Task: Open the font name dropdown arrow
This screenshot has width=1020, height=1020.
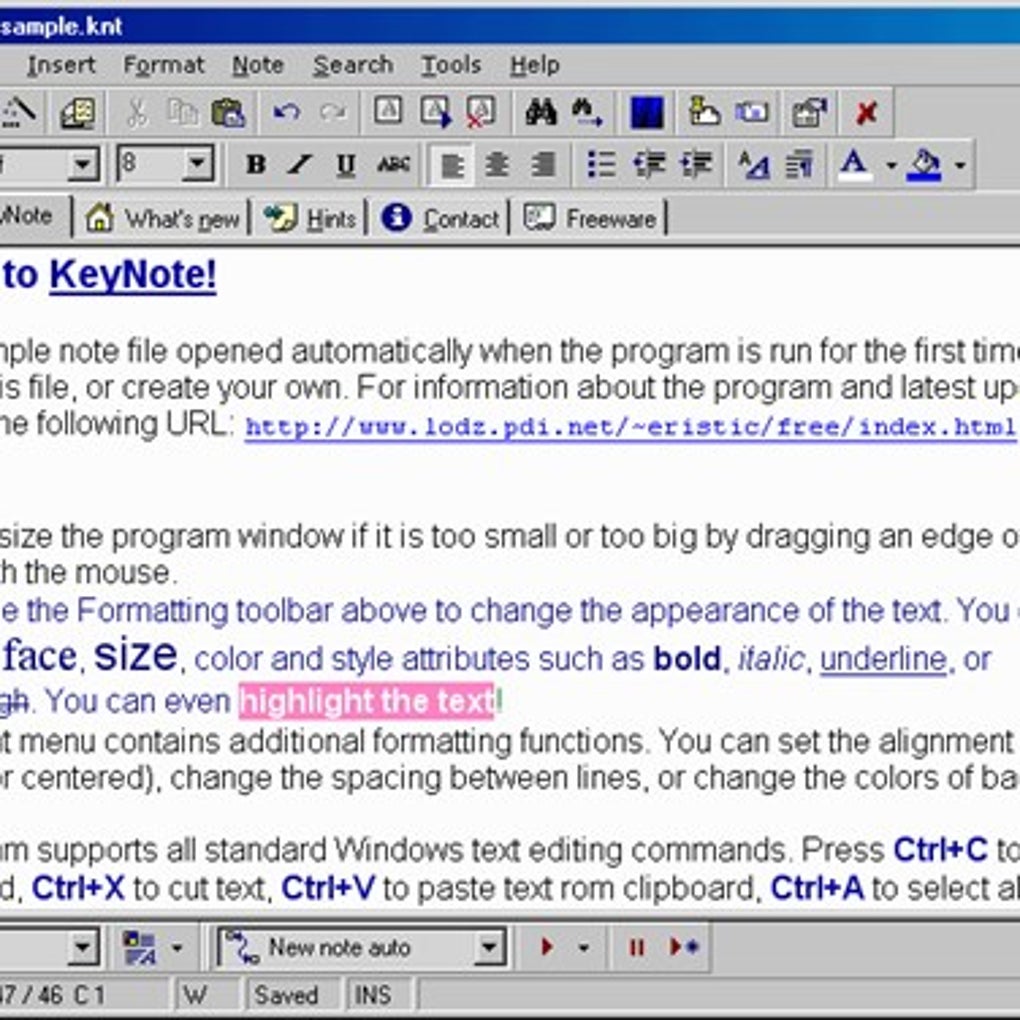Action: pos(83,164)
